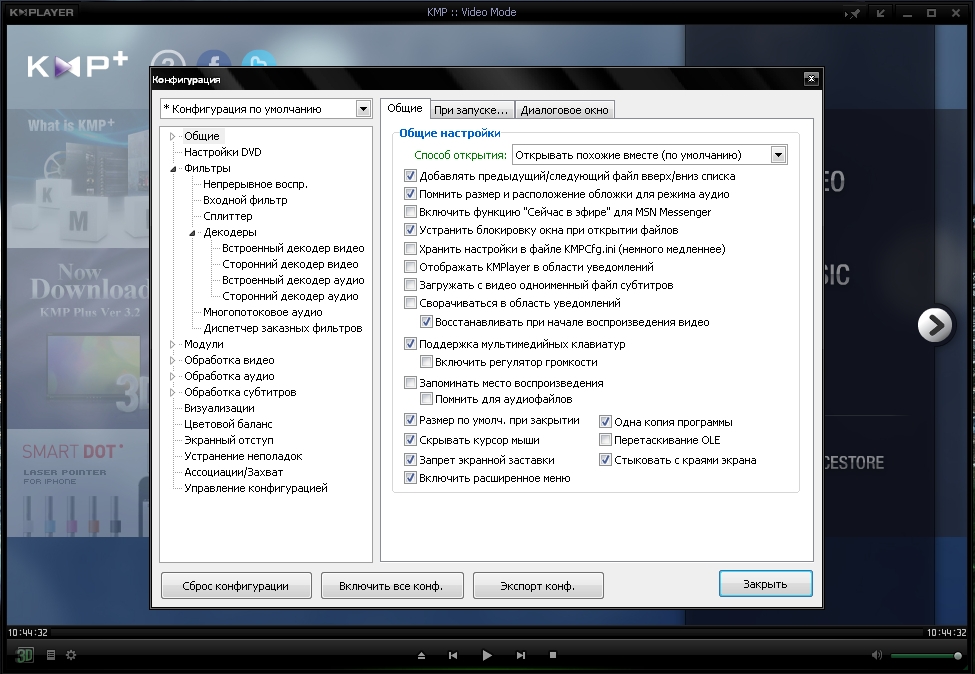The width and height of the screenshot is (975, 674).
Task: Switch to the При запуске... tab
Action: (x=471, y=110)
